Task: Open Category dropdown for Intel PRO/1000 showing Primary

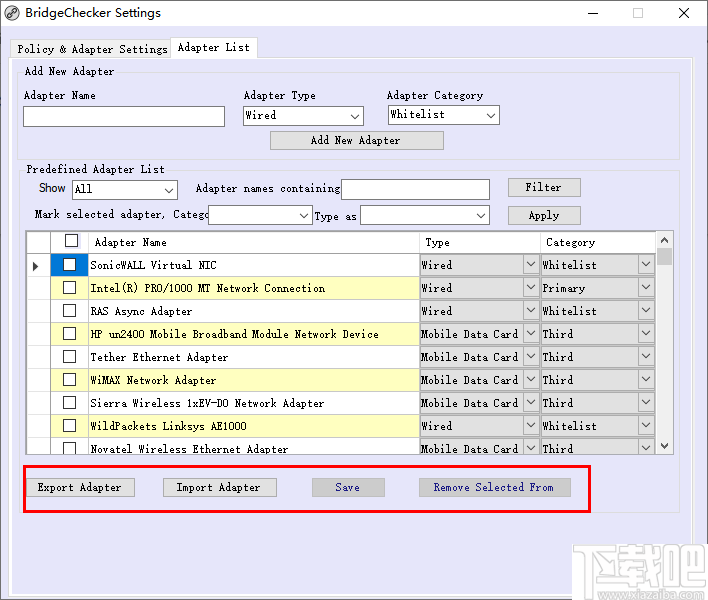Action: coord(646,288)
